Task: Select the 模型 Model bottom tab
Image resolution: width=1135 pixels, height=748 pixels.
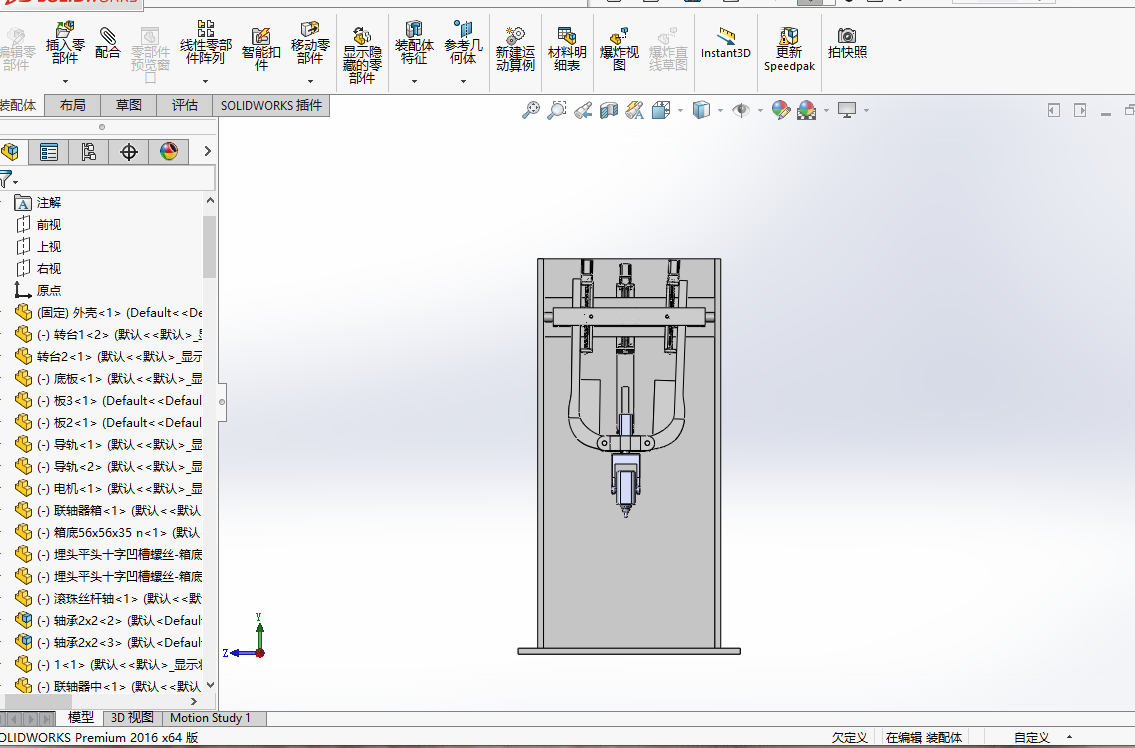Action: click(x=80, y=718)
